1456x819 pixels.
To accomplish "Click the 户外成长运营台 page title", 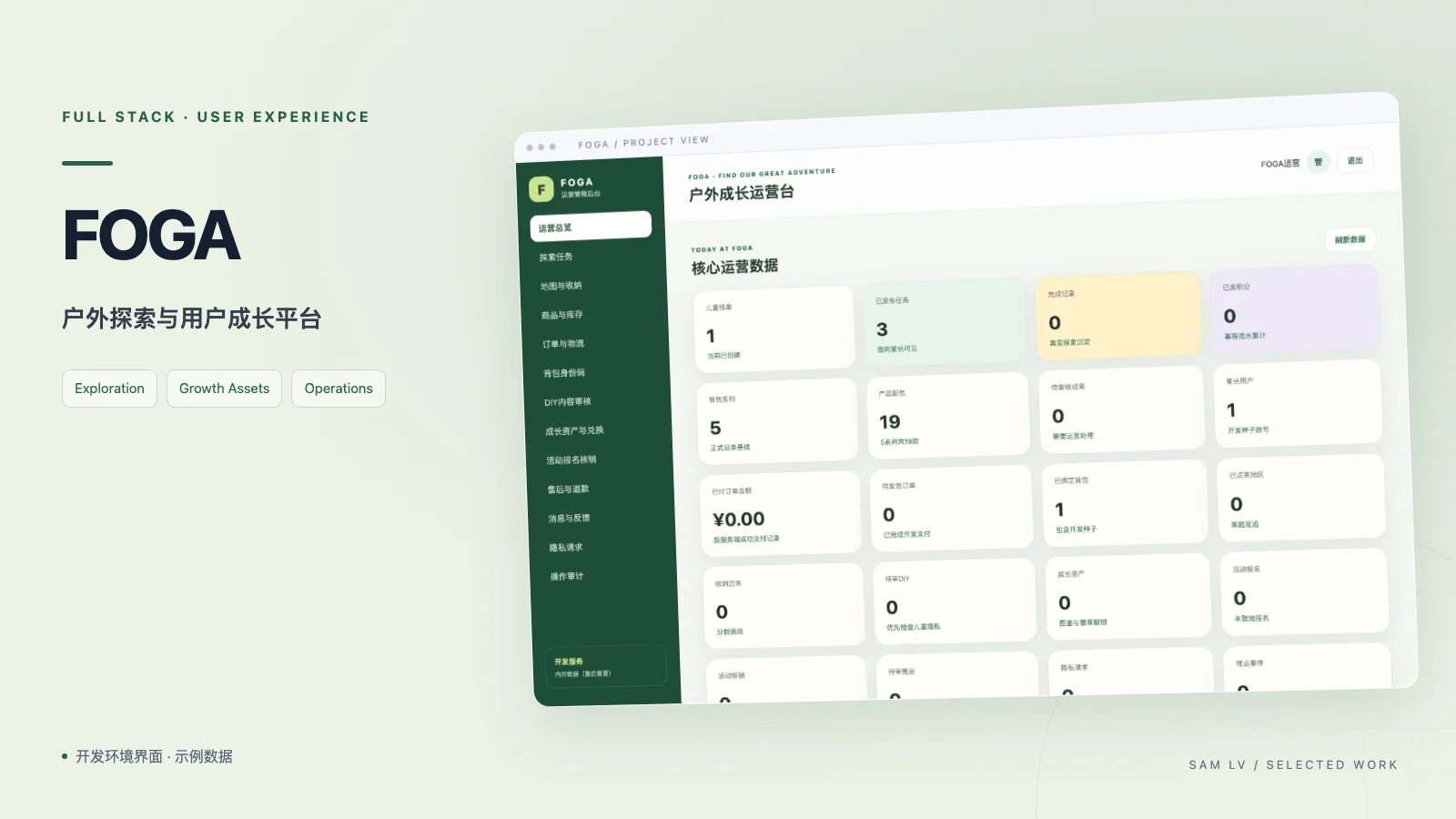I will point(741,193).
